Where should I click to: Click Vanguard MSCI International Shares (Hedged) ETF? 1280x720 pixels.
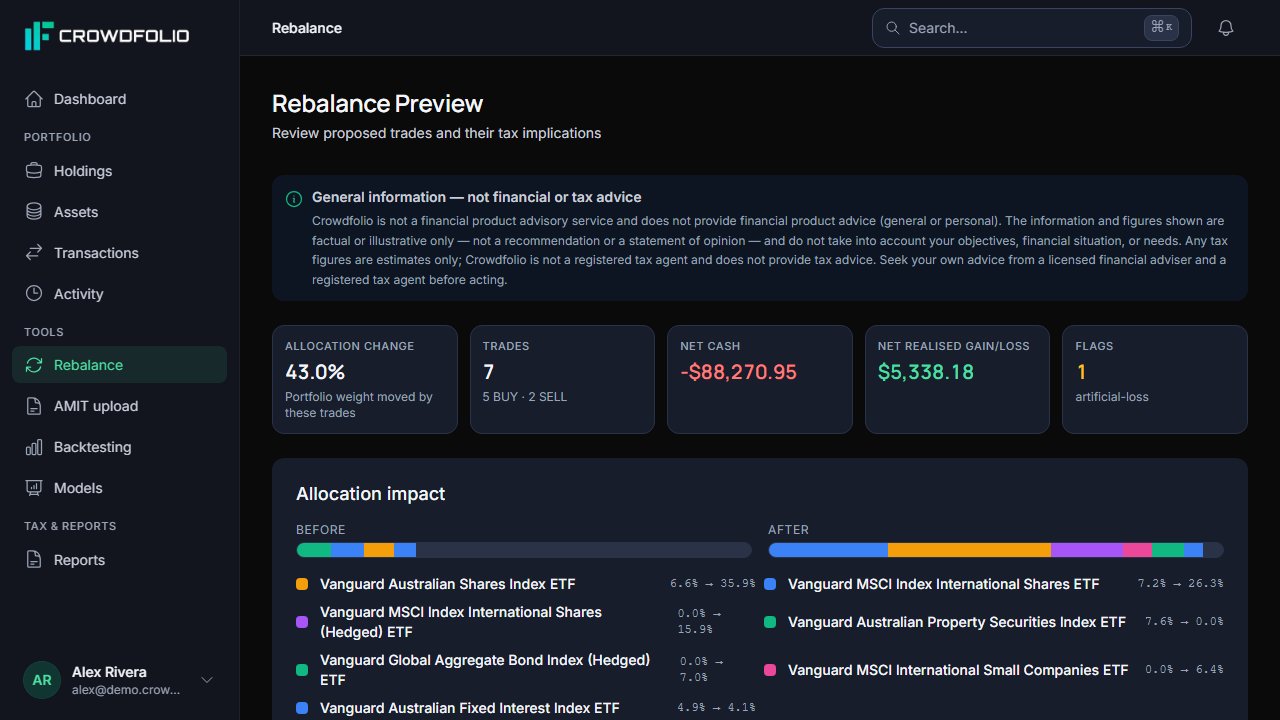pyautogui.click(x=461, y=622)
